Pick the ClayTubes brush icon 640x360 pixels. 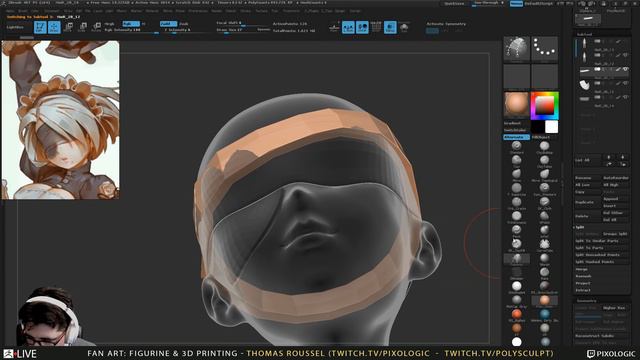pyautogui.click(x=544, y=160)
